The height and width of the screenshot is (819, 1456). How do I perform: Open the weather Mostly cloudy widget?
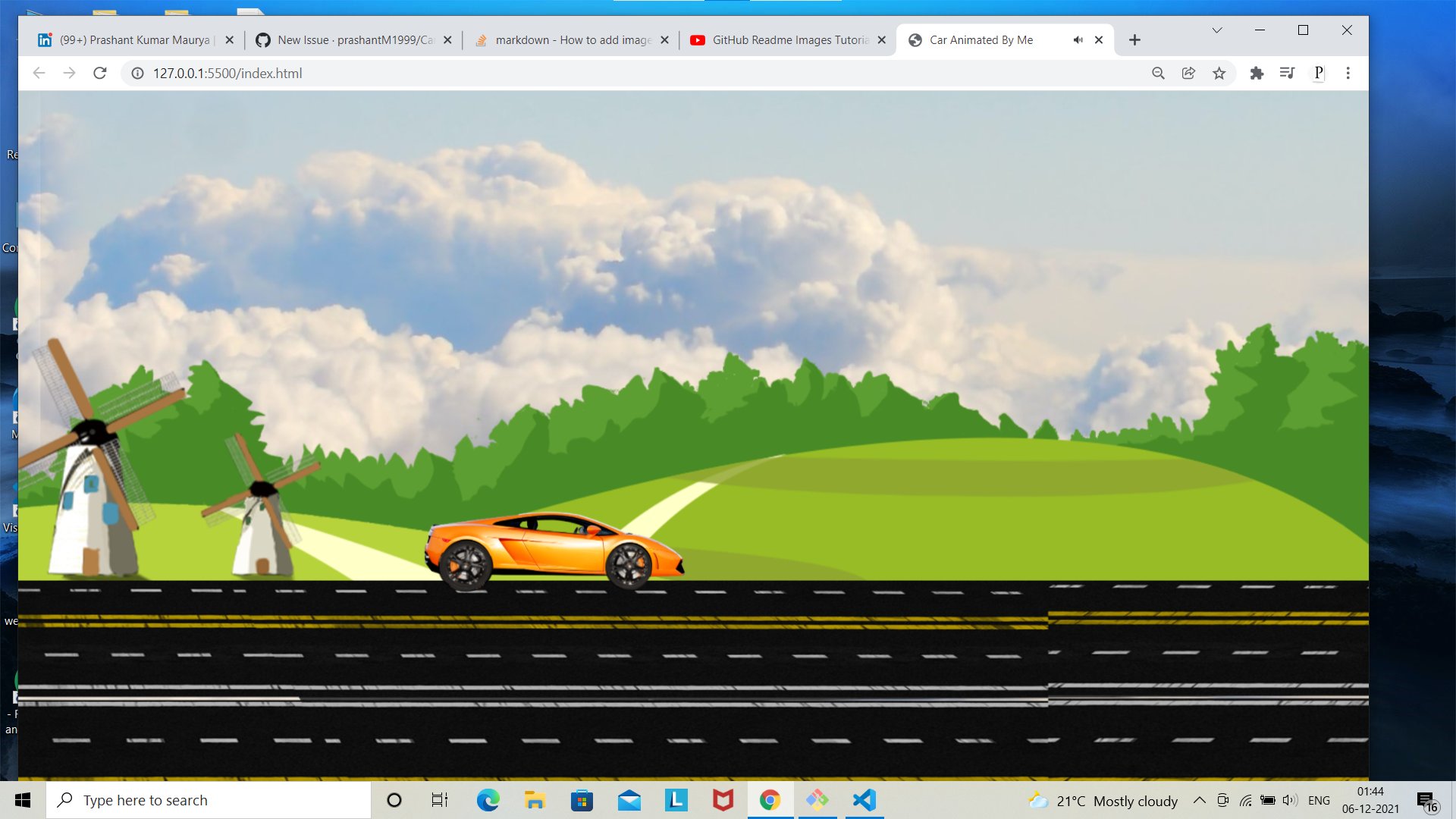click(1101, 799)
